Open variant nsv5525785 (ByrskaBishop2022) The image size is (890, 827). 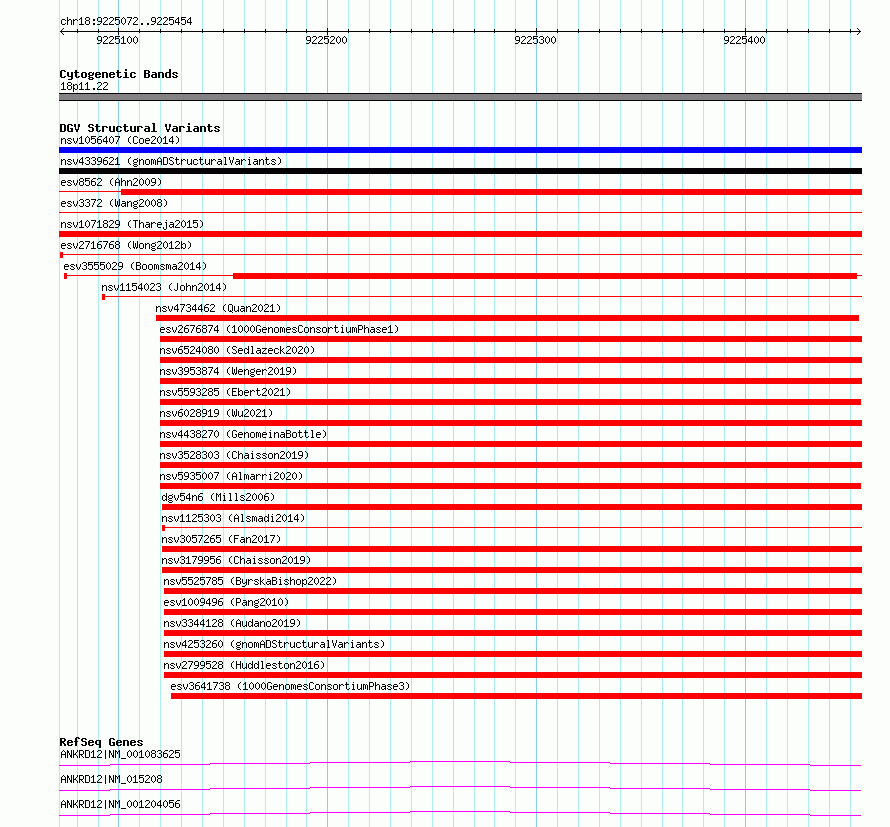[250, 581]
